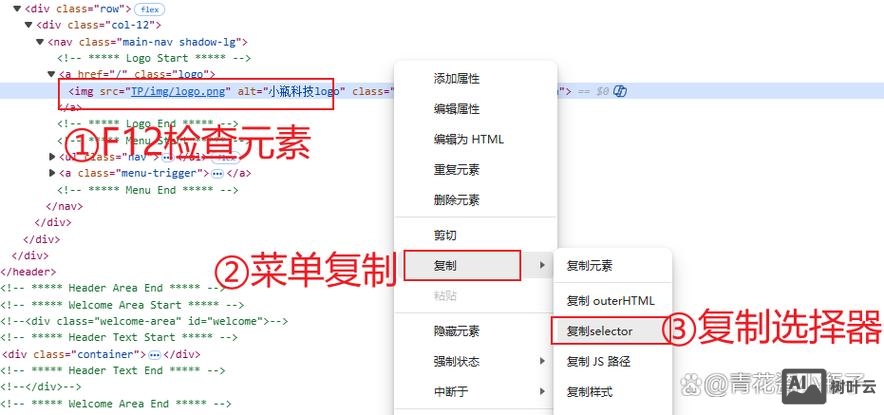Click the Welcome Area End comment
Viewport: 884px width, 415px height.
tap(116, 404)
